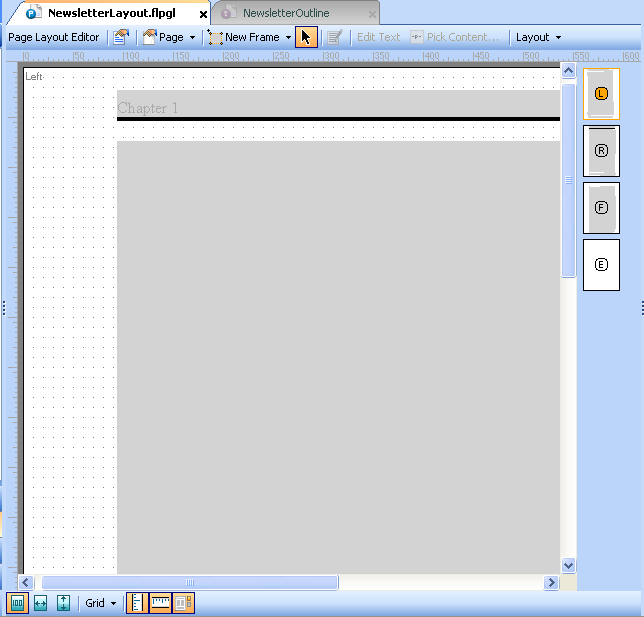This screenshot has height=617, width=644.
Task: Select the Left page thumbnail (L)
Action: coord(601,94)
